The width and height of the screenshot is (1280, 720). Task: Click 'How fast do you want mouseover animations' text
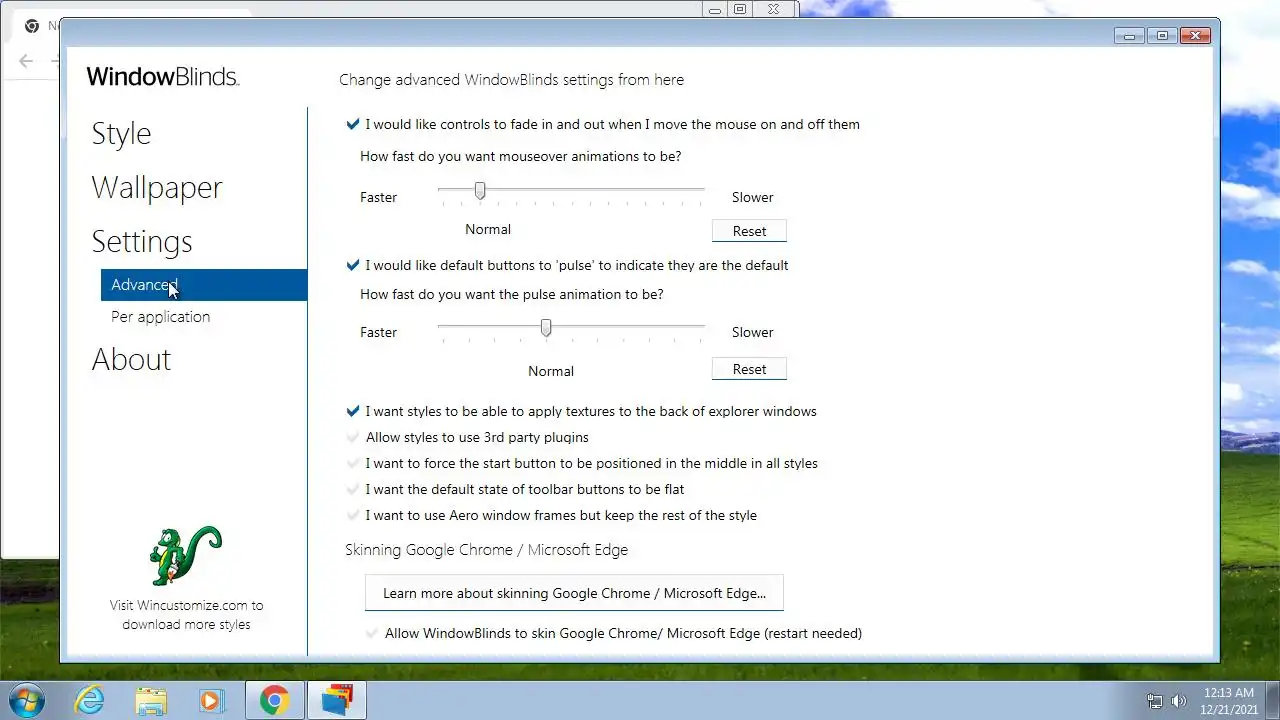tap(521, 156)
